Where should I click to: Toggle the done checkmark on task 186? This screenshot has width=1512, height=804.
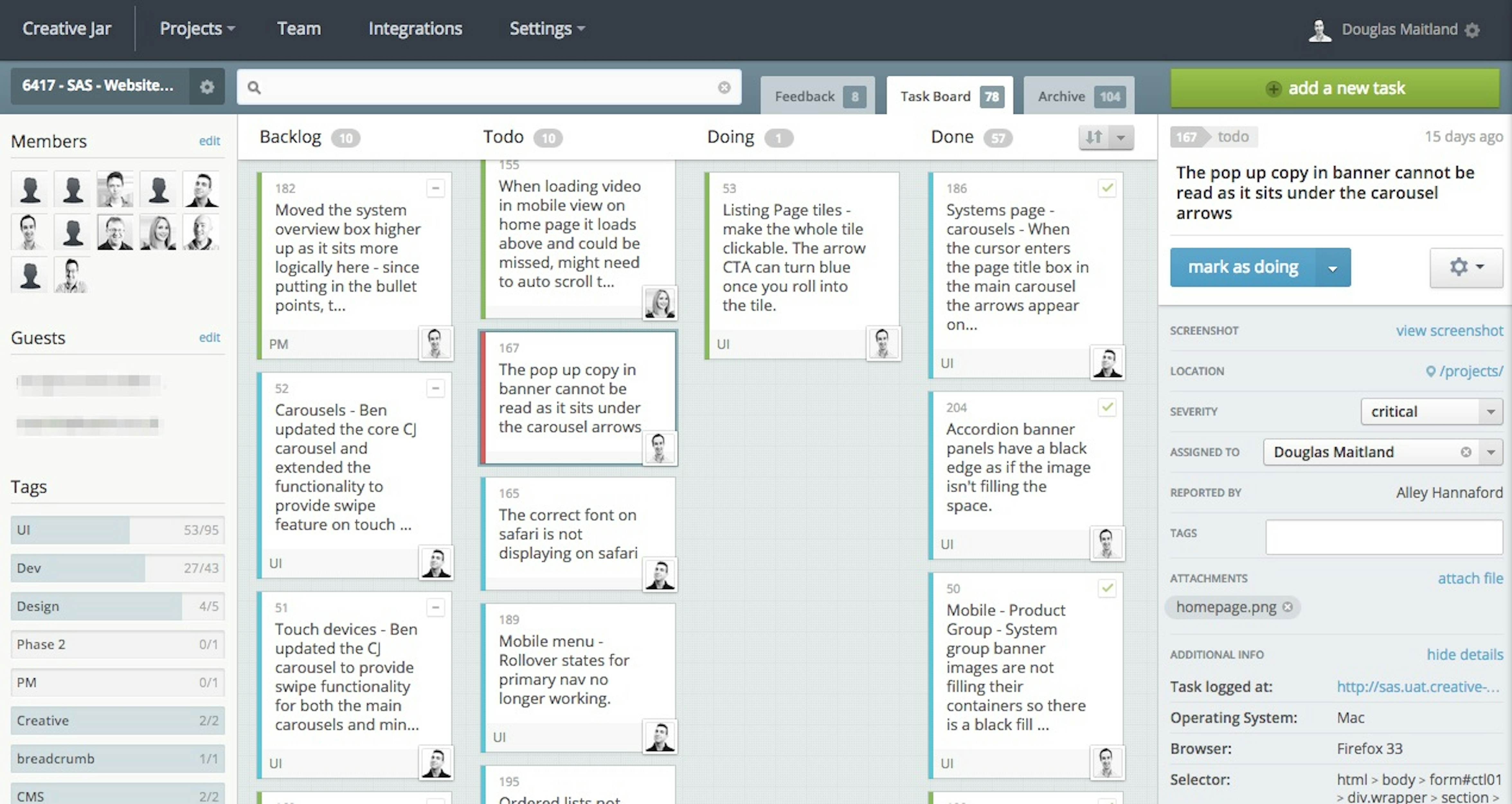click(1107, 188)
